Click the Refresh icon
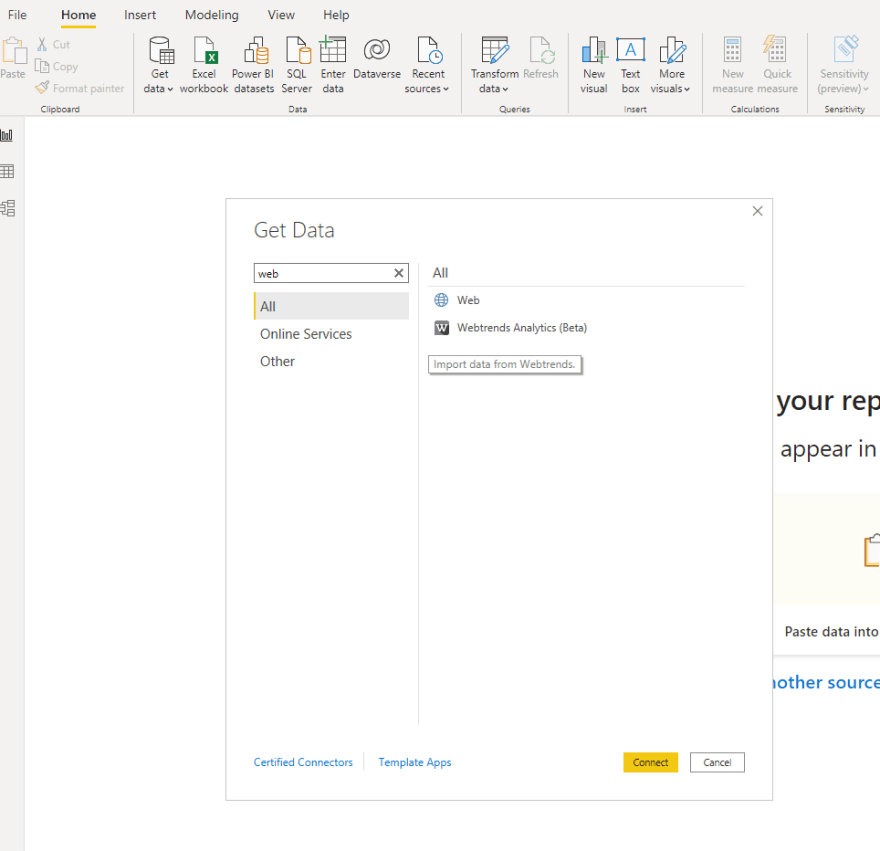The image size is (880, 851). point(541,50)
